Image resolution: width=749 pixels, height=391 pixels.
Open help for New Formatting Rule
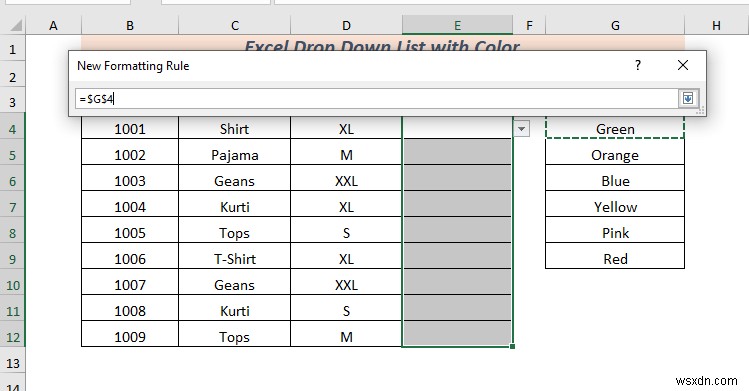pyautogui.click(x=638, y=65)
